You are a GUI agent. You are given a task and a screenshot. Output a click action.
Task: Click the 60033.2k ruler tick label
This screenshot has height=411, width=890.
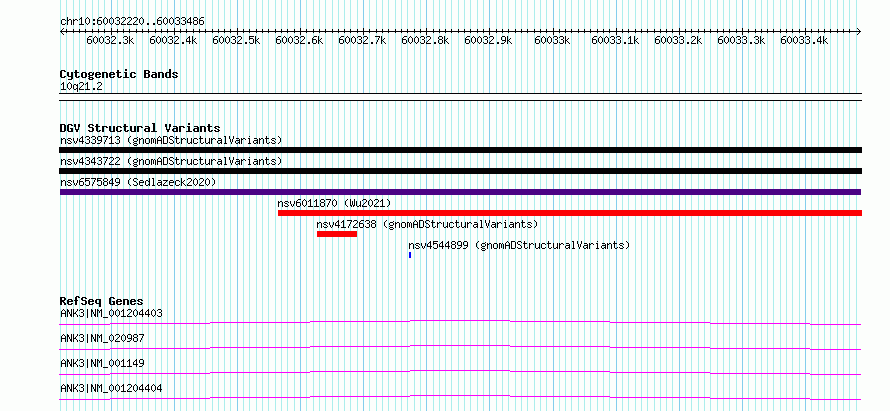pos(678,40)
